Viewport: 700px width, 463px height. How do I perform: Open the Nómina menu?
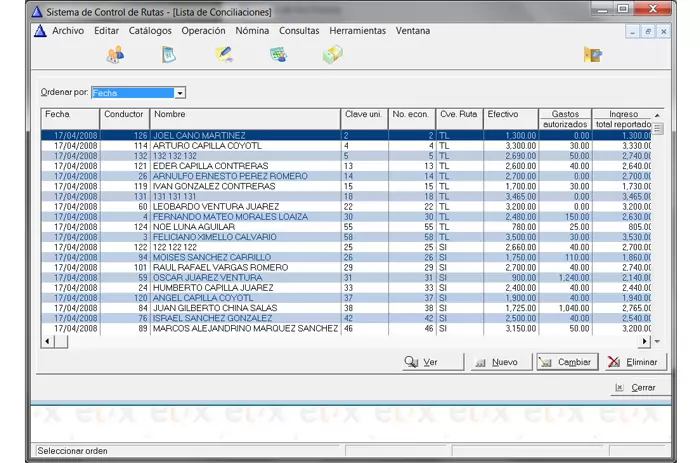tap(252, 31)
